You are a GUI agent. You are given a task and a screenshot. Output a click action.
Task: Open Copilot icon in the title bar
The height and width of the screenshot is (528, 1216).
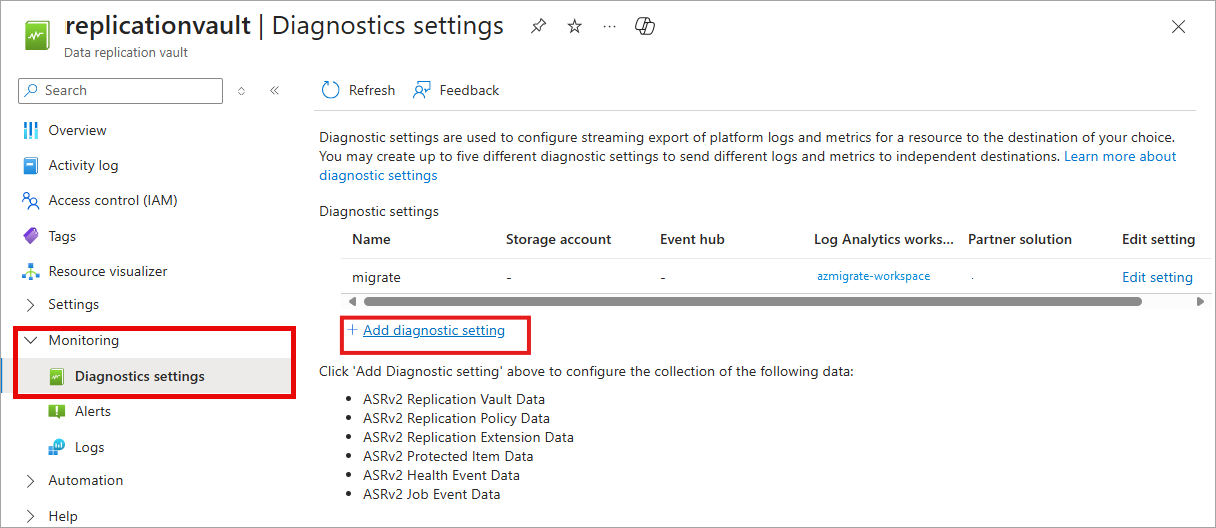(645, 27)
